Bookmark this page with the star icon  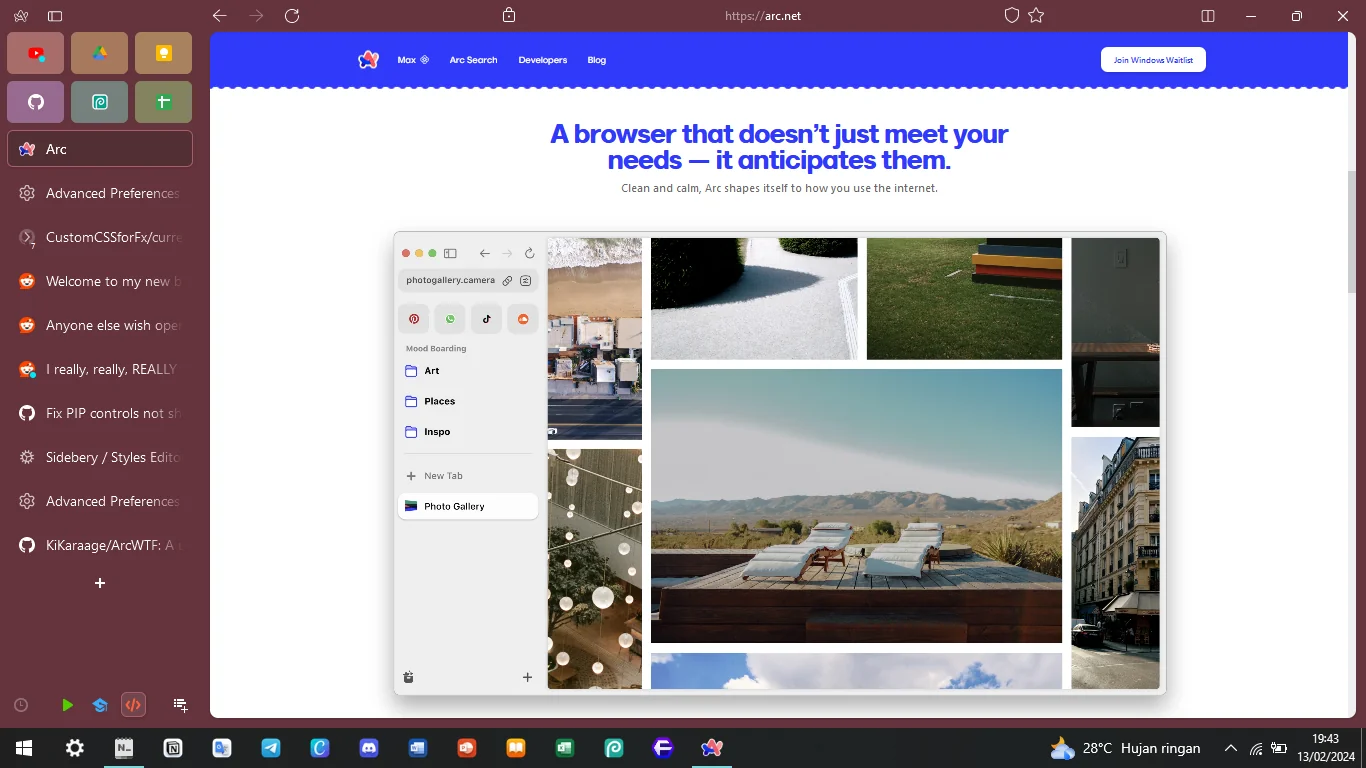(x=1036, y=15)
